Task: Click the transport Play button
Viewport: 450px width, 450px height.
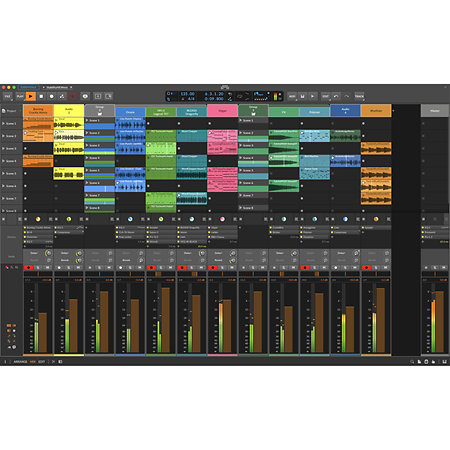Action: tap(31, 96)
